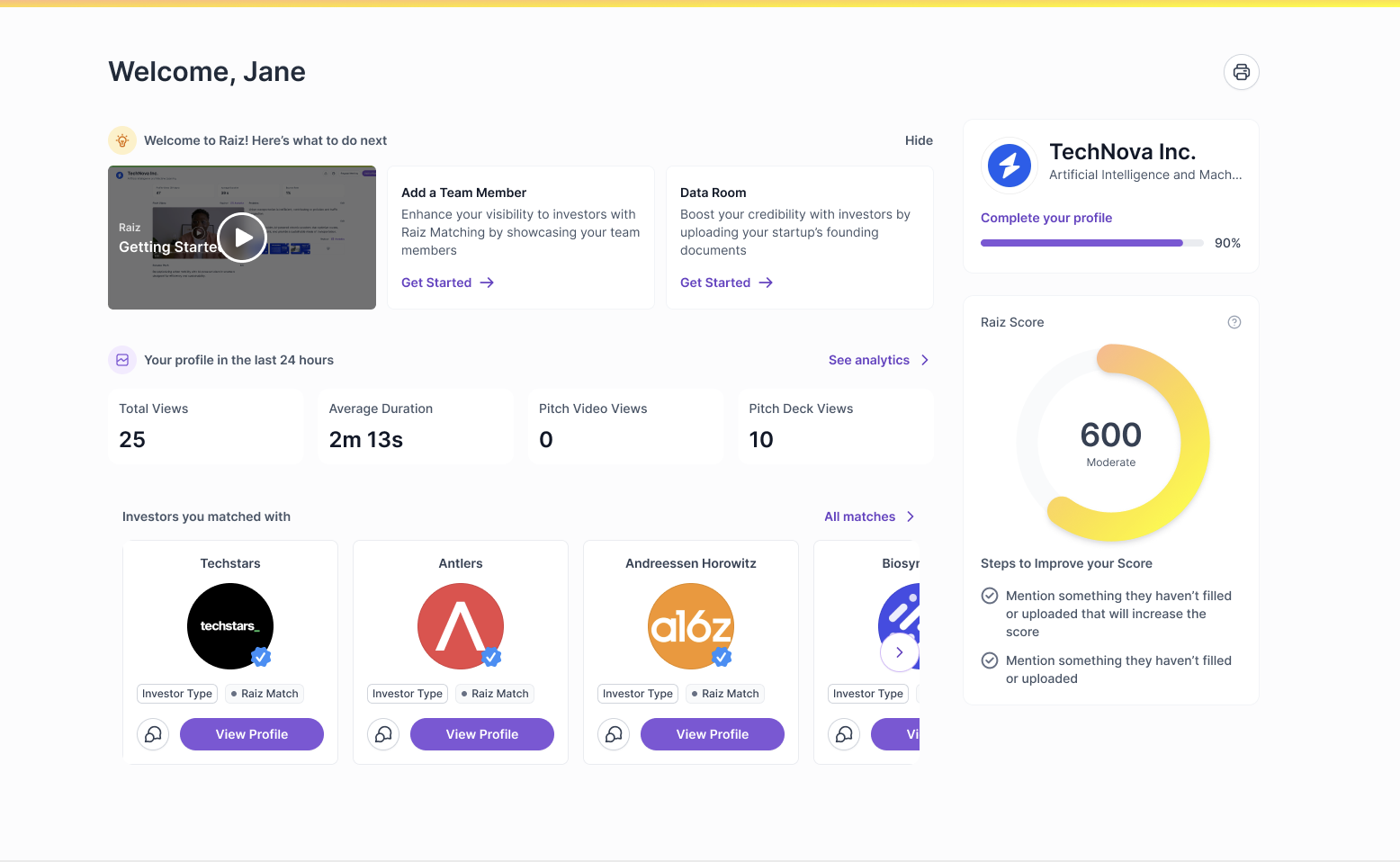The image size is (1400, 862).
Task: Click arrow next to Data Room Get Started
Action: pos(766,283)
